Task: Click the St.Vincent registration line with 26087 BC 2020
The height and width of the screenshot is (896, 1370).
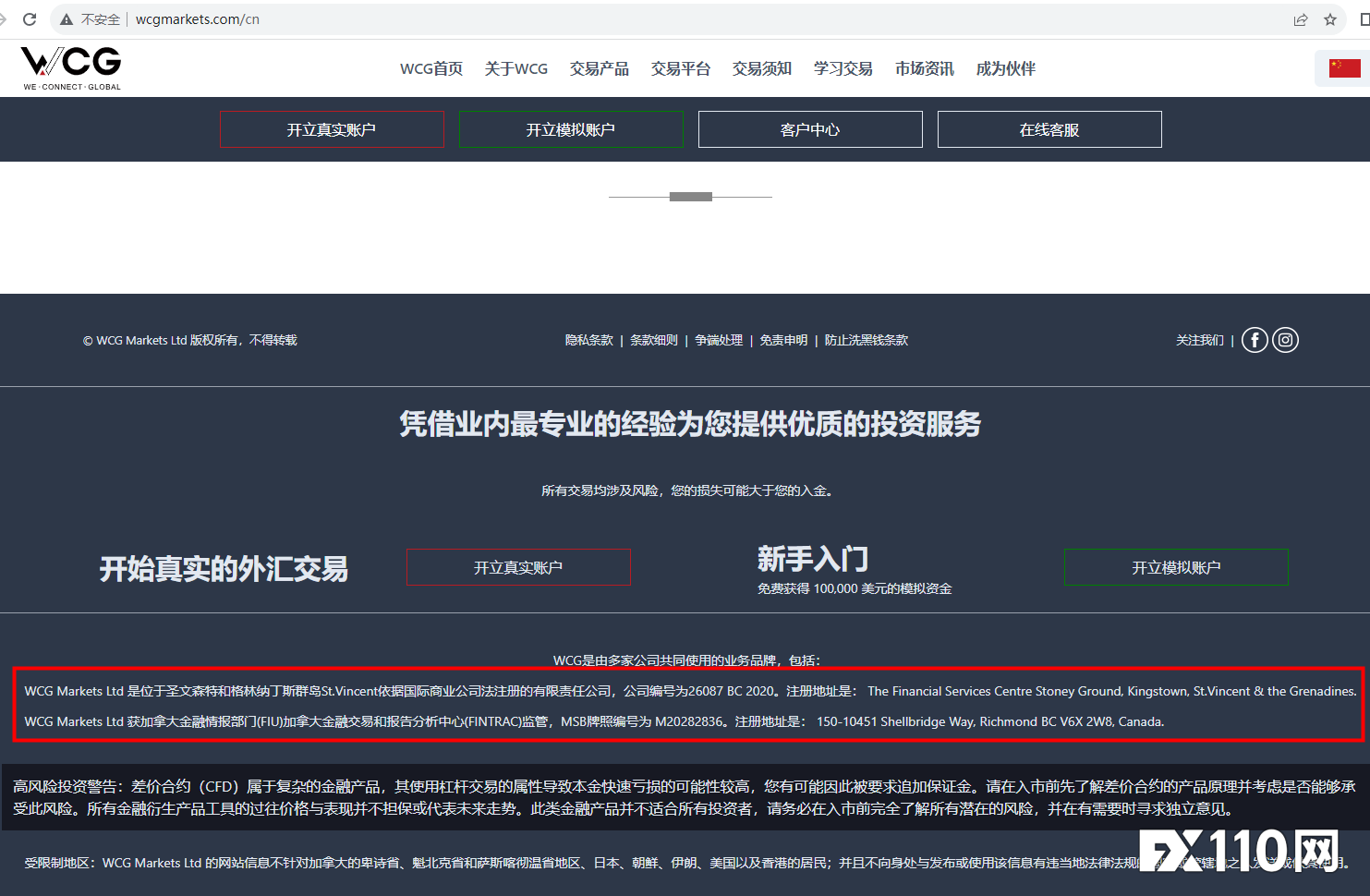Action: point(690,691)
